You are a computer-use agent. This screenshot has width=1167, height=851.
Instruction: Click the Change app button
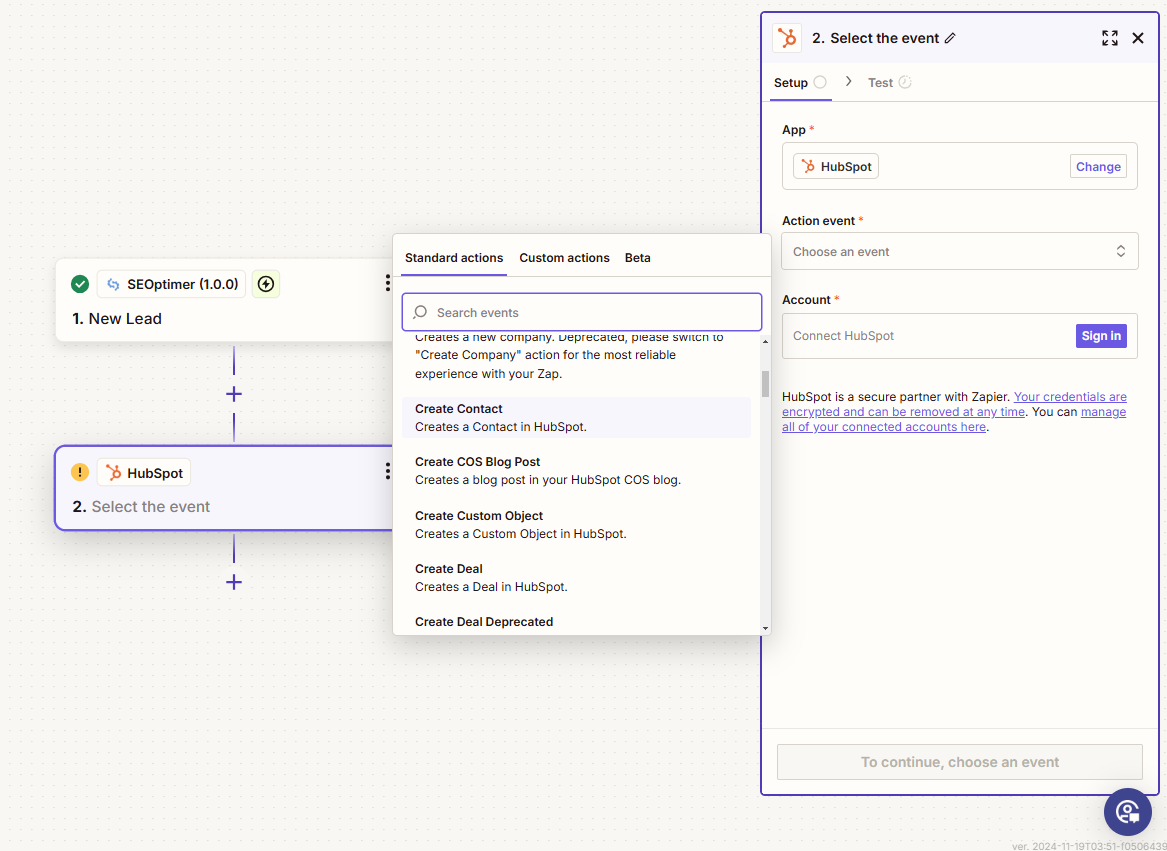coord(1097,167)
